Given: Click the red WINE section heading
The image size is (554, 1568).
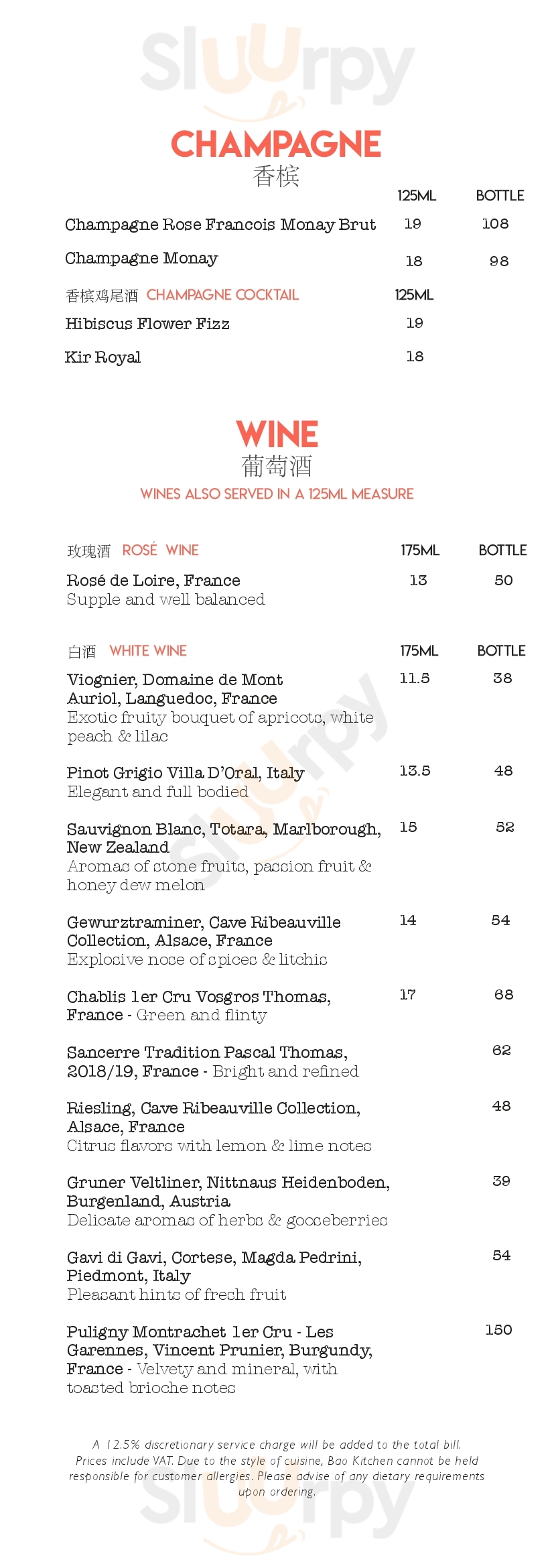Looking at the screenshot, I should pyautogui.click(x=277, y=434).
